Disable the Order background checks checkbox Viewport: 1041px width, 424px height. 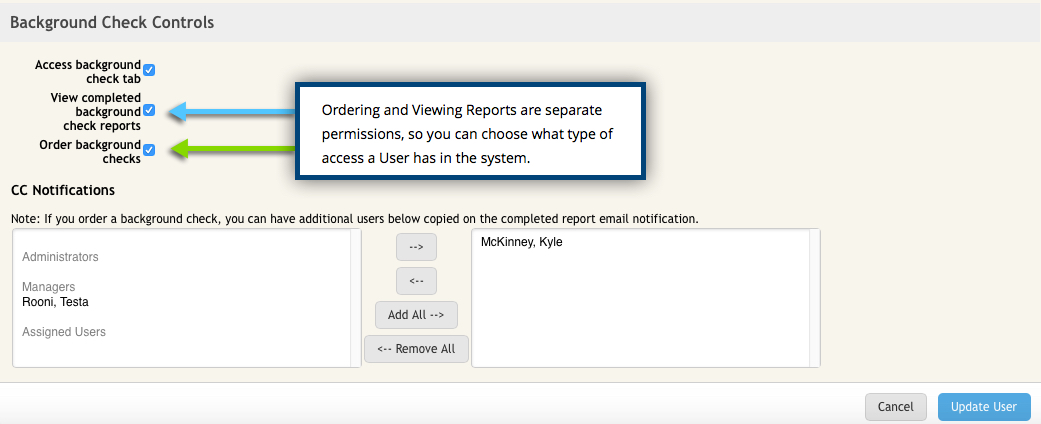tap(149, 150)
